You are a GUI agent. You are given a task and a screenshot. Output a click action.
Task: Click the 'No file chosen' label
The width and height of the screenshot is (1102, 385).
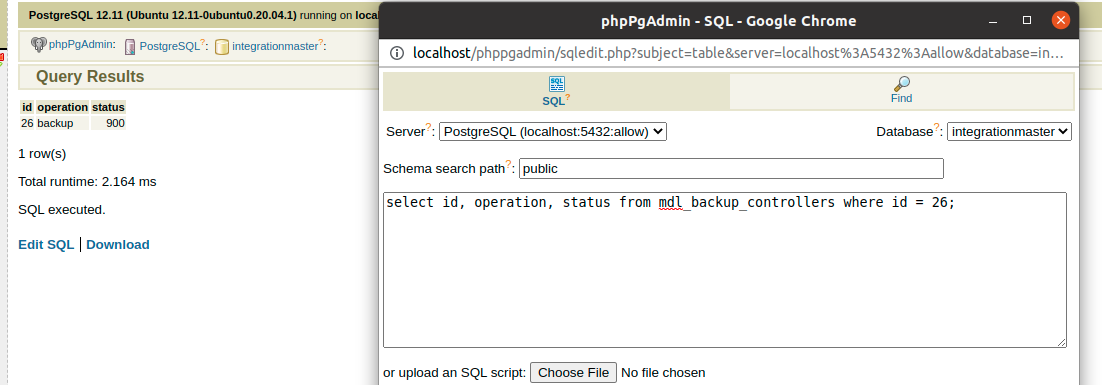pos(663,372)
